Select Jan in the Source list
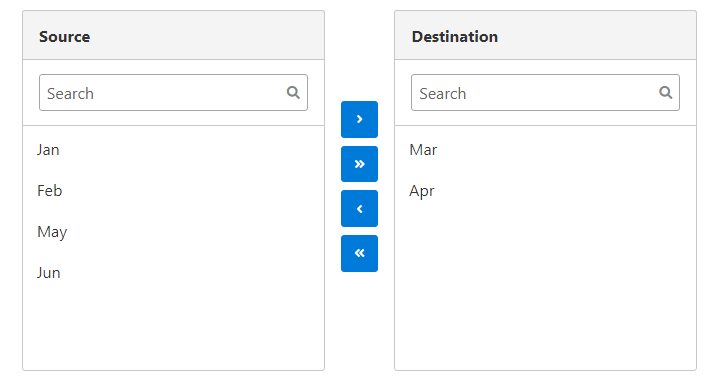The width and height of the screenshot is (711, 388). [x=173, y=150]
